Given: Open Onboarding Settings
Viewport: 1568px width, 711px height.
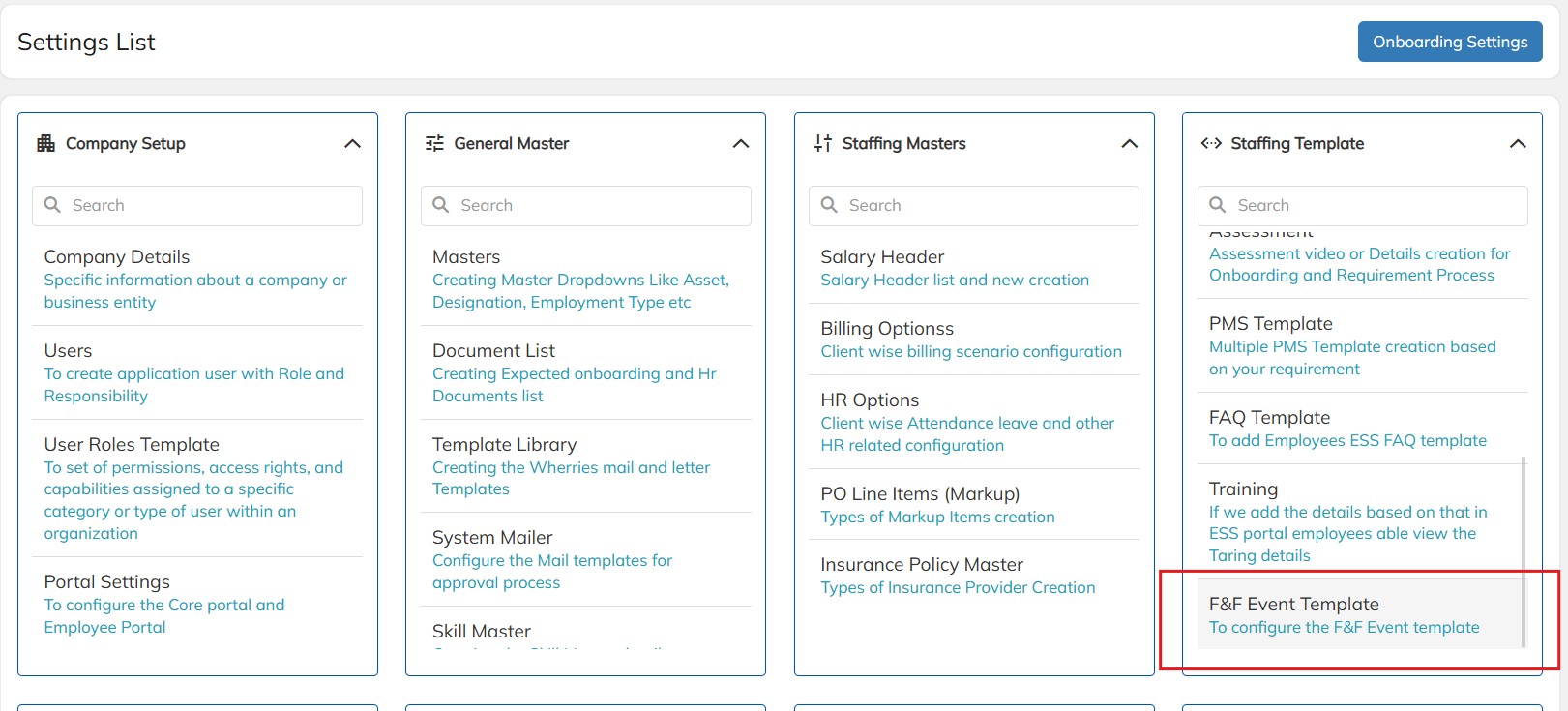Looking at the screenshot, I should click(x=1449, y=42).
